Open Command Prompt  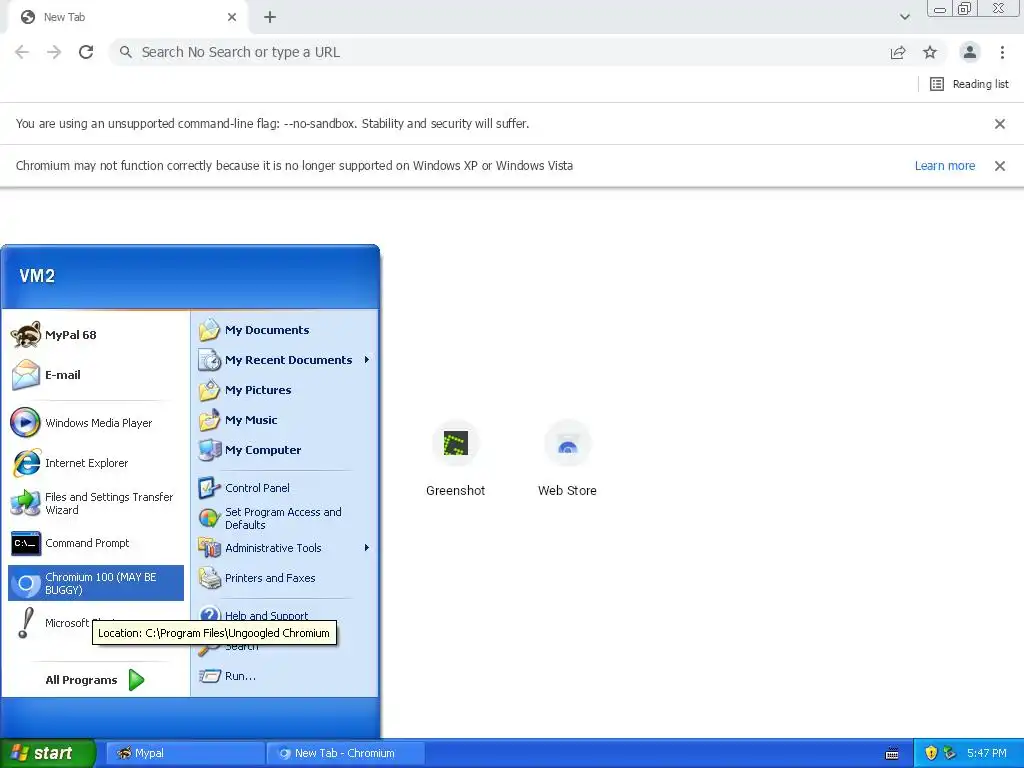[96, 543]
